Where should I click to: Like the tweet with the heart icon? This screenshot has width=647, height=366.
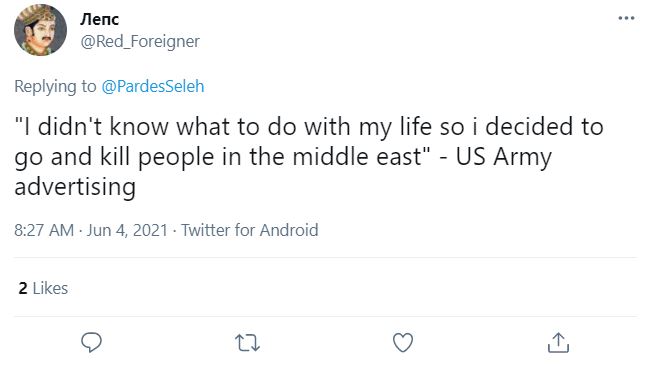pyautogui.click(x=403, y=342)
